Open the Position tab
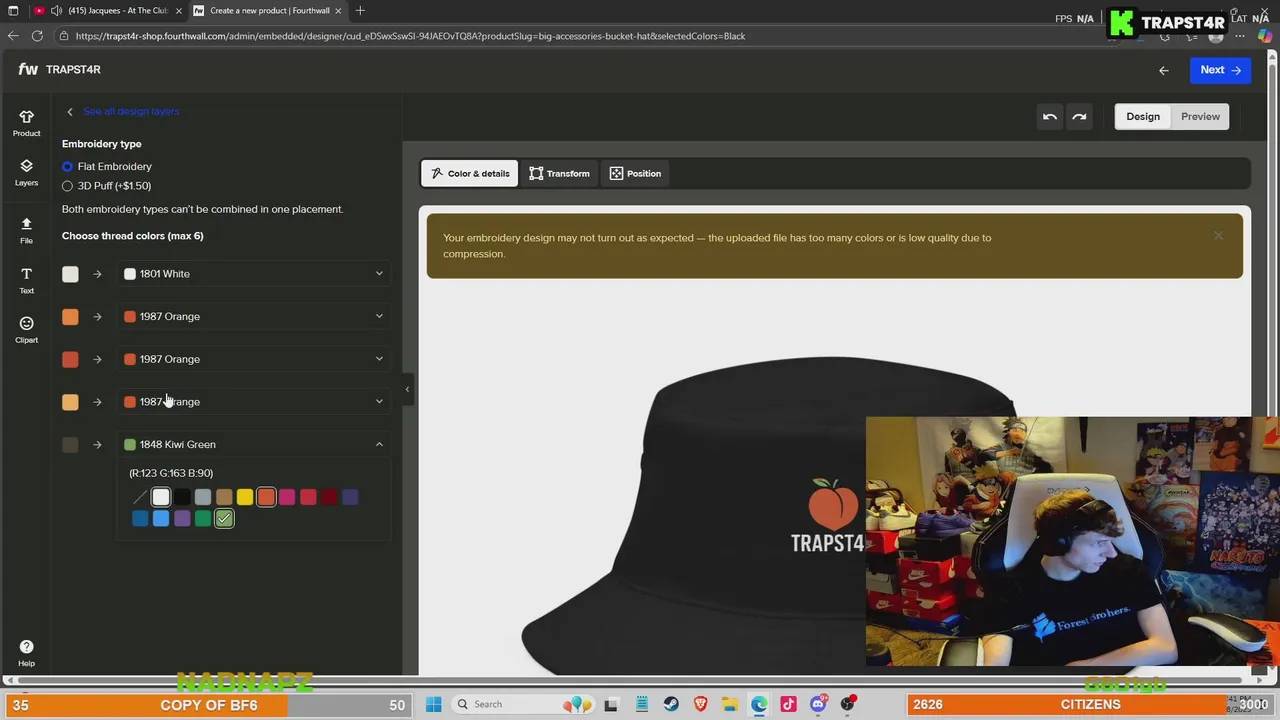The image size is (1280, 720). (635, 174)
